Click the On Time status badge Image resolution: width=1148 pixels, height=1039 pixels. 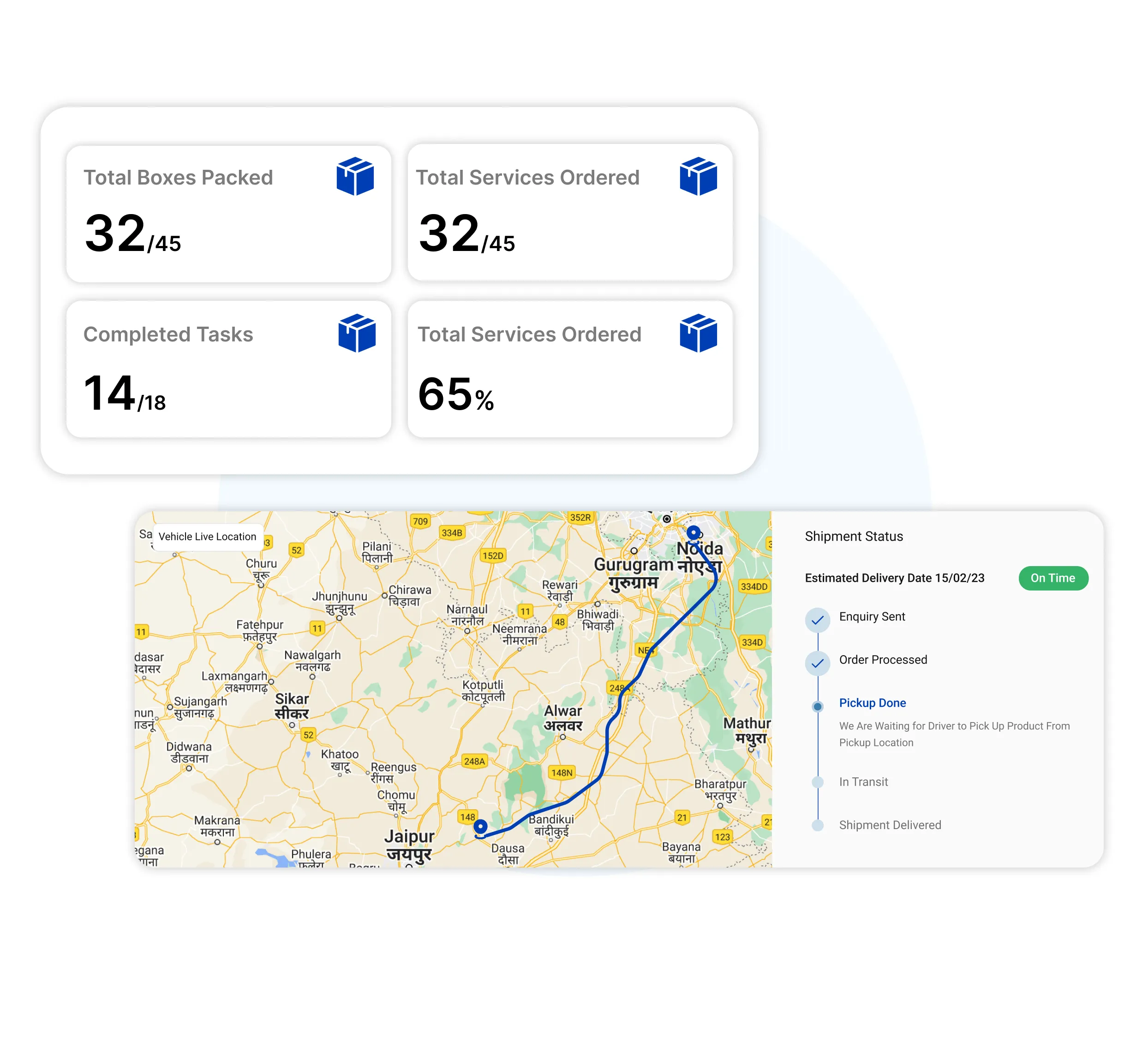click(1053, 578)
